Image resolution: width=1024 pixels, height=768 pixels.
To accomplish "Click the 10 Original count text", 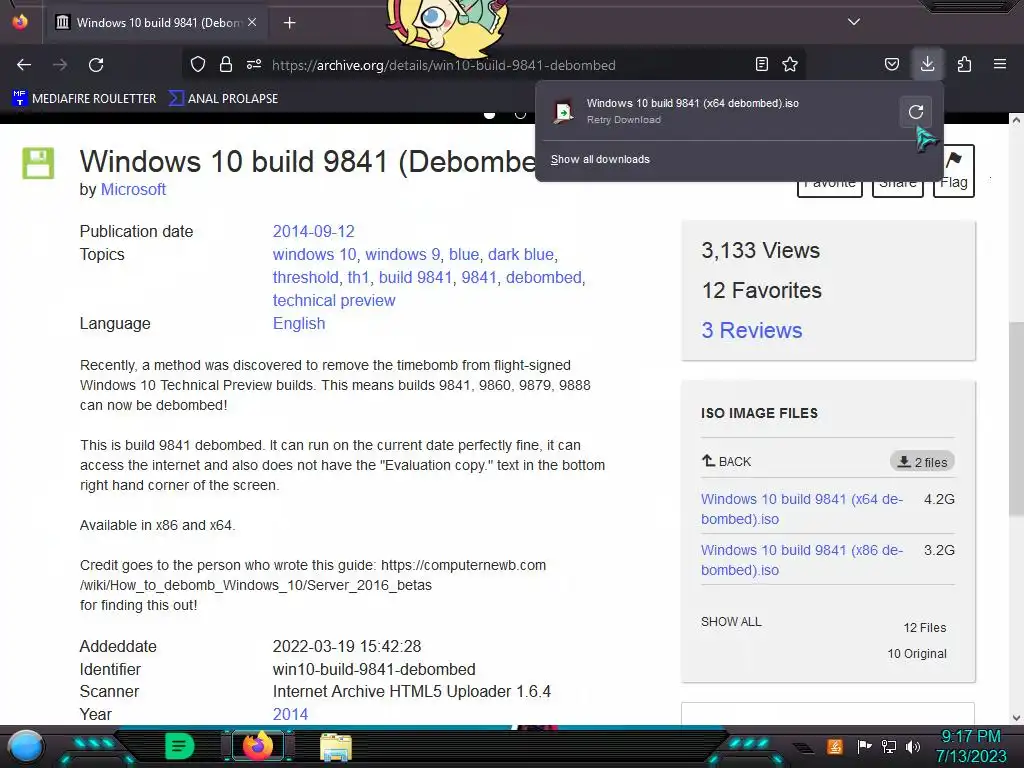I will [x=917, y=654].
